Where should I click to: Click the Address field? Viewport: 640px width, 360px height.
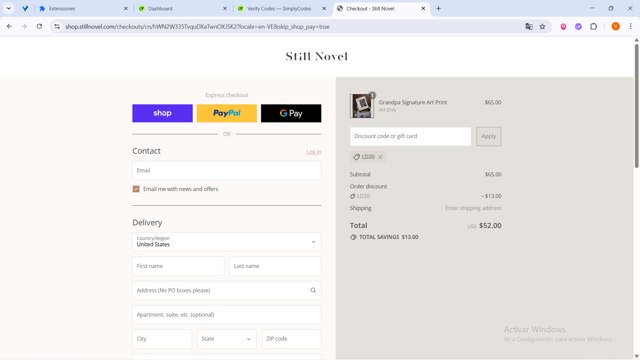[227, 290]
